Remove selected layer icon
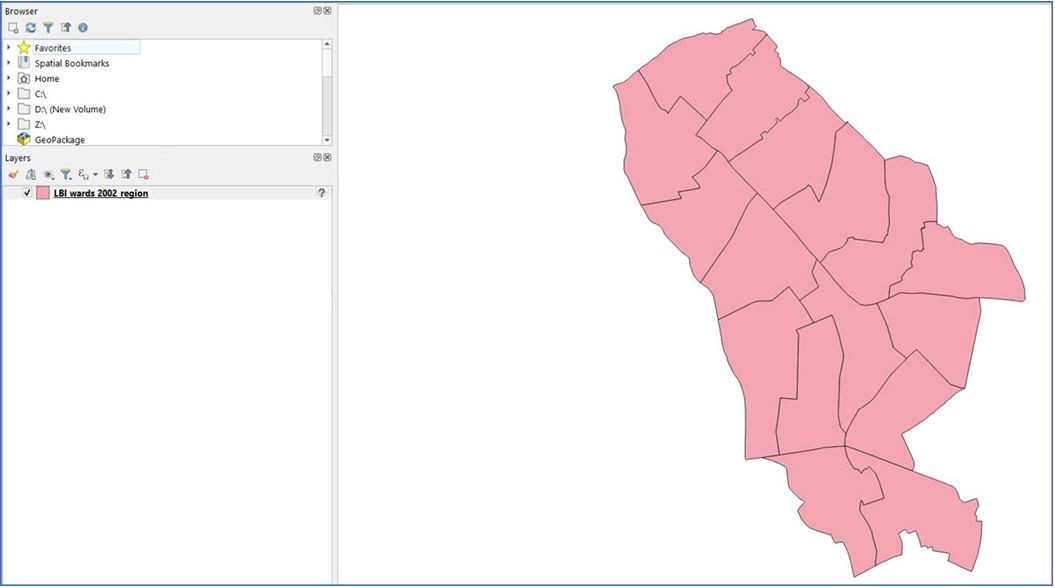This screenshot has width=1055, height=588. pyautogui.click(x=143, y=174)
